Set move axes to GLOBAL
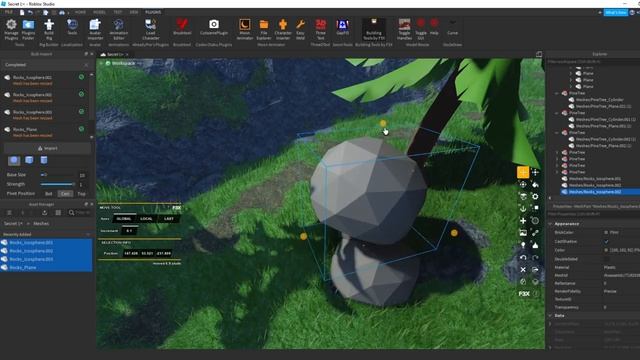Viewport: 640px width, 360px height. [124, 219]
